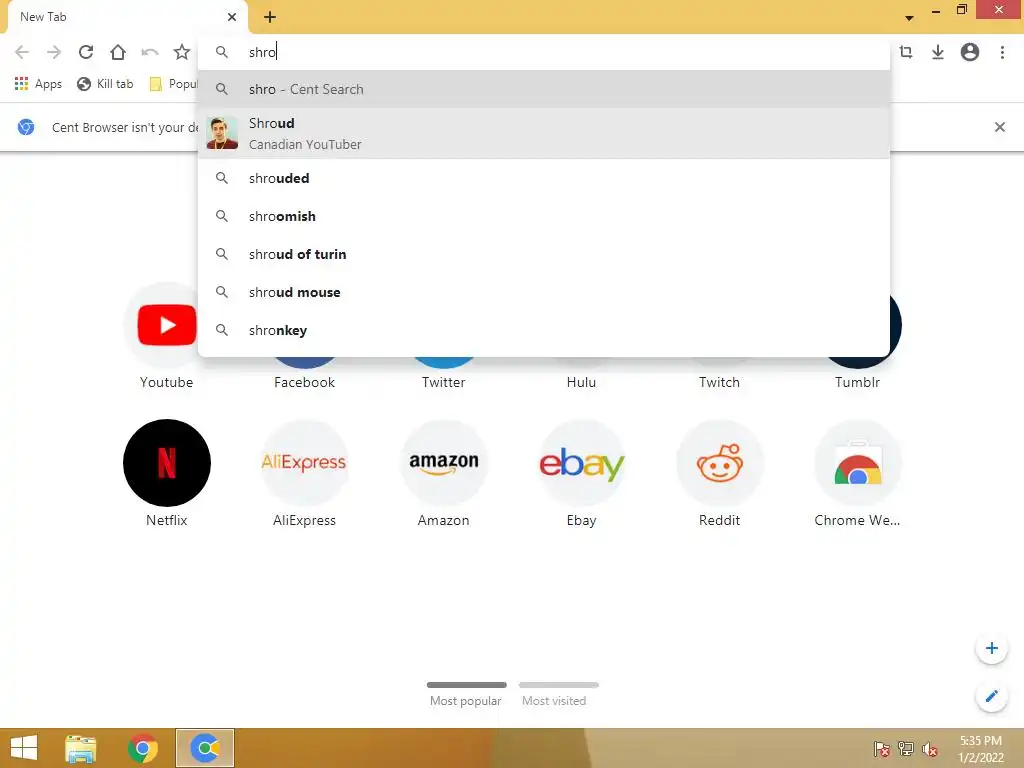The image size is (1024, 768).
Task: Dismiss the default browser notification bar
Action: (999, 127)
